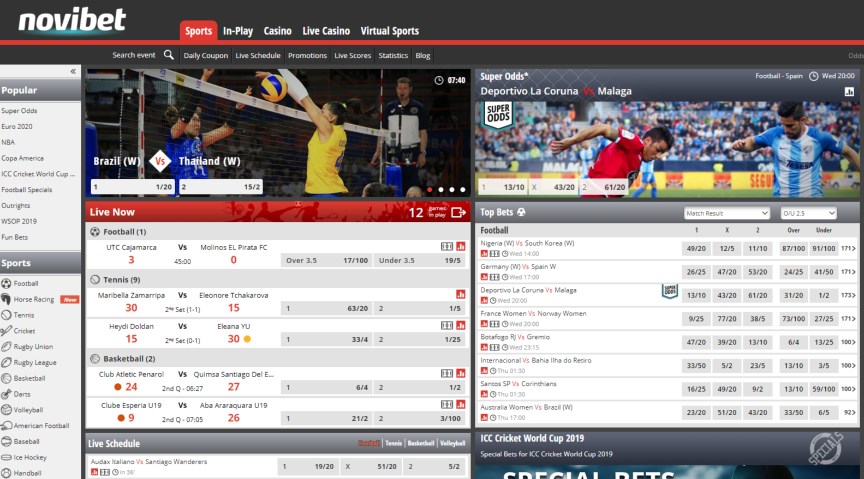Screen dimensions: 864x479
Task: Select Malaga win at 61/20 in Super Odds
Action: point(603,187)
